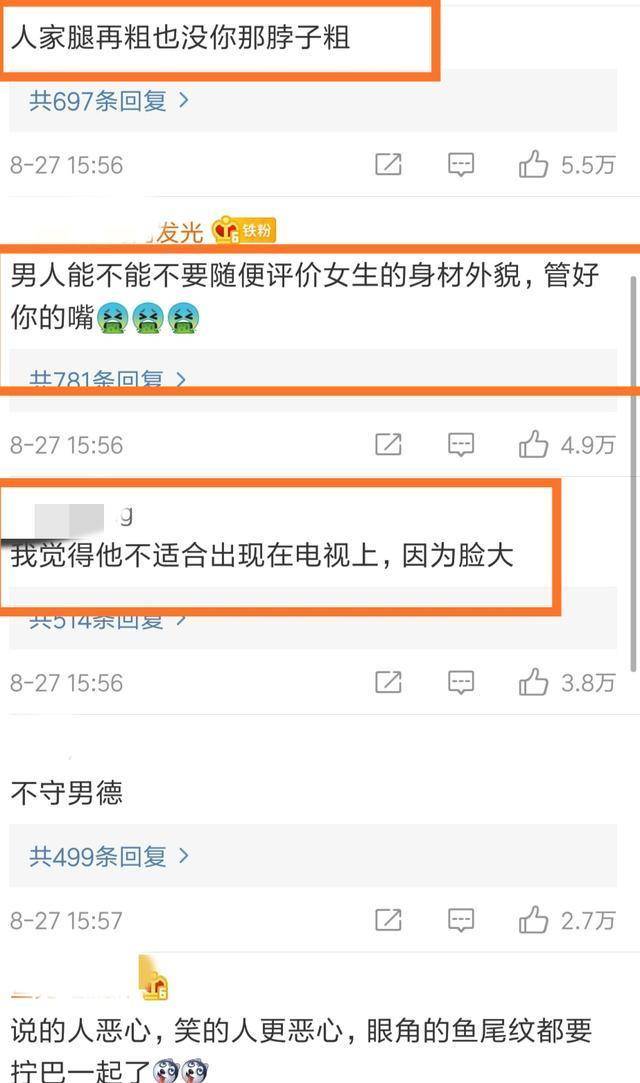Repost the comment with 3.8万 likes
Image resolution: width=640 pixels, height=1083 pixels.
tap(388, 682)
